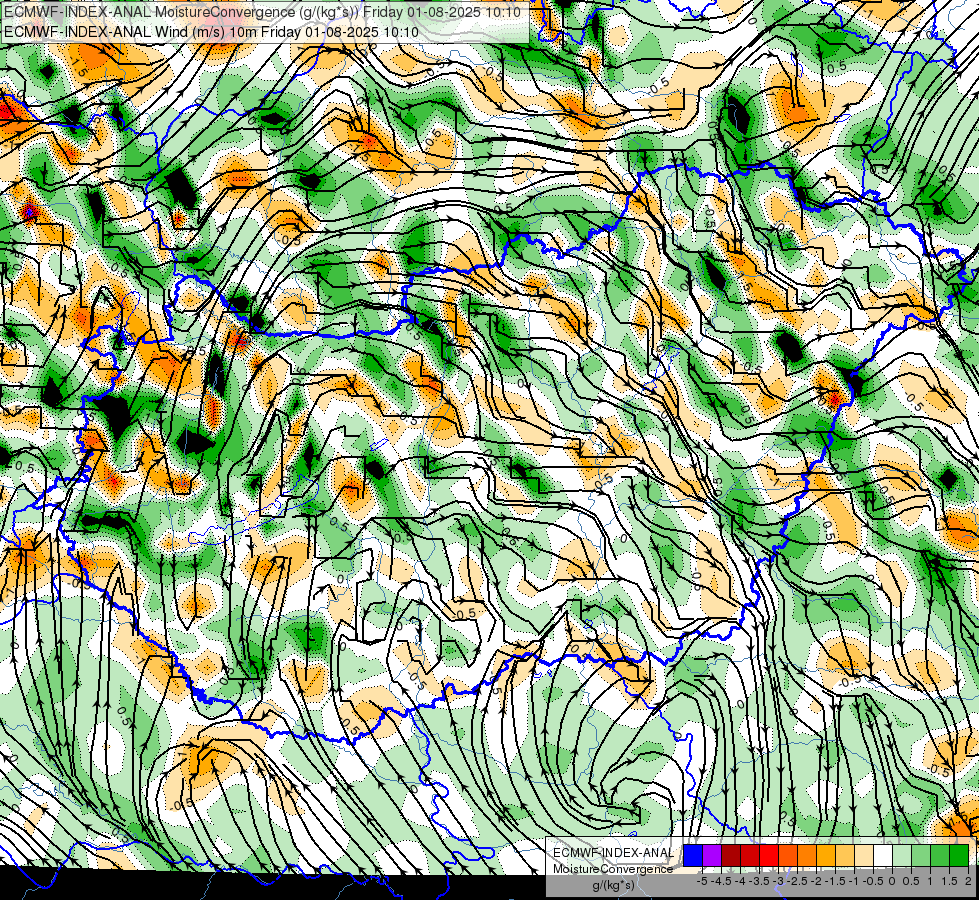
Task: Click the '-1' legend scale value
Action: click(854, 881)
